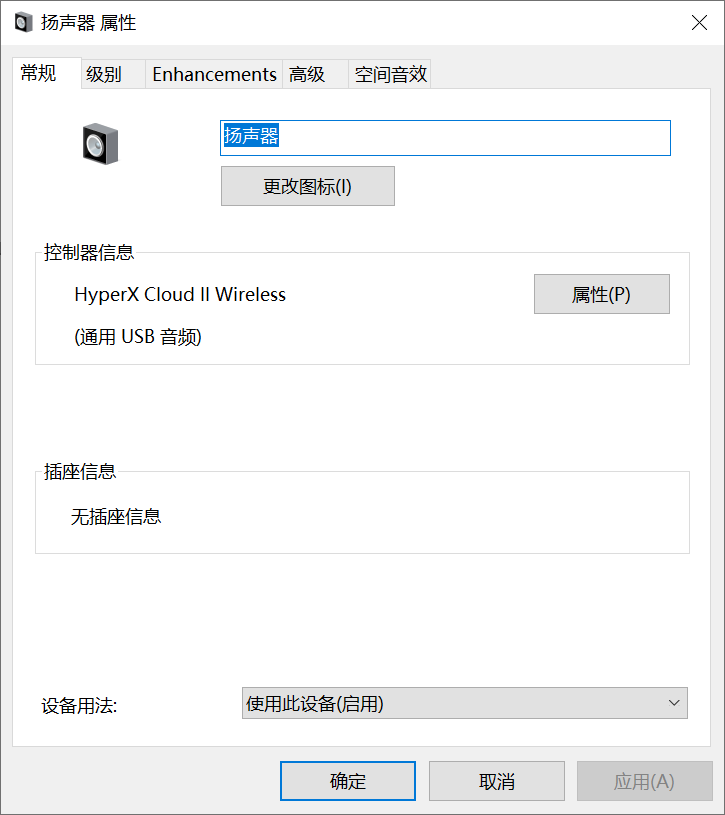This screenshot has height=815, width=725.
Task: Click the speaker icon in the title bar
Action: click(x=22, y=23)
